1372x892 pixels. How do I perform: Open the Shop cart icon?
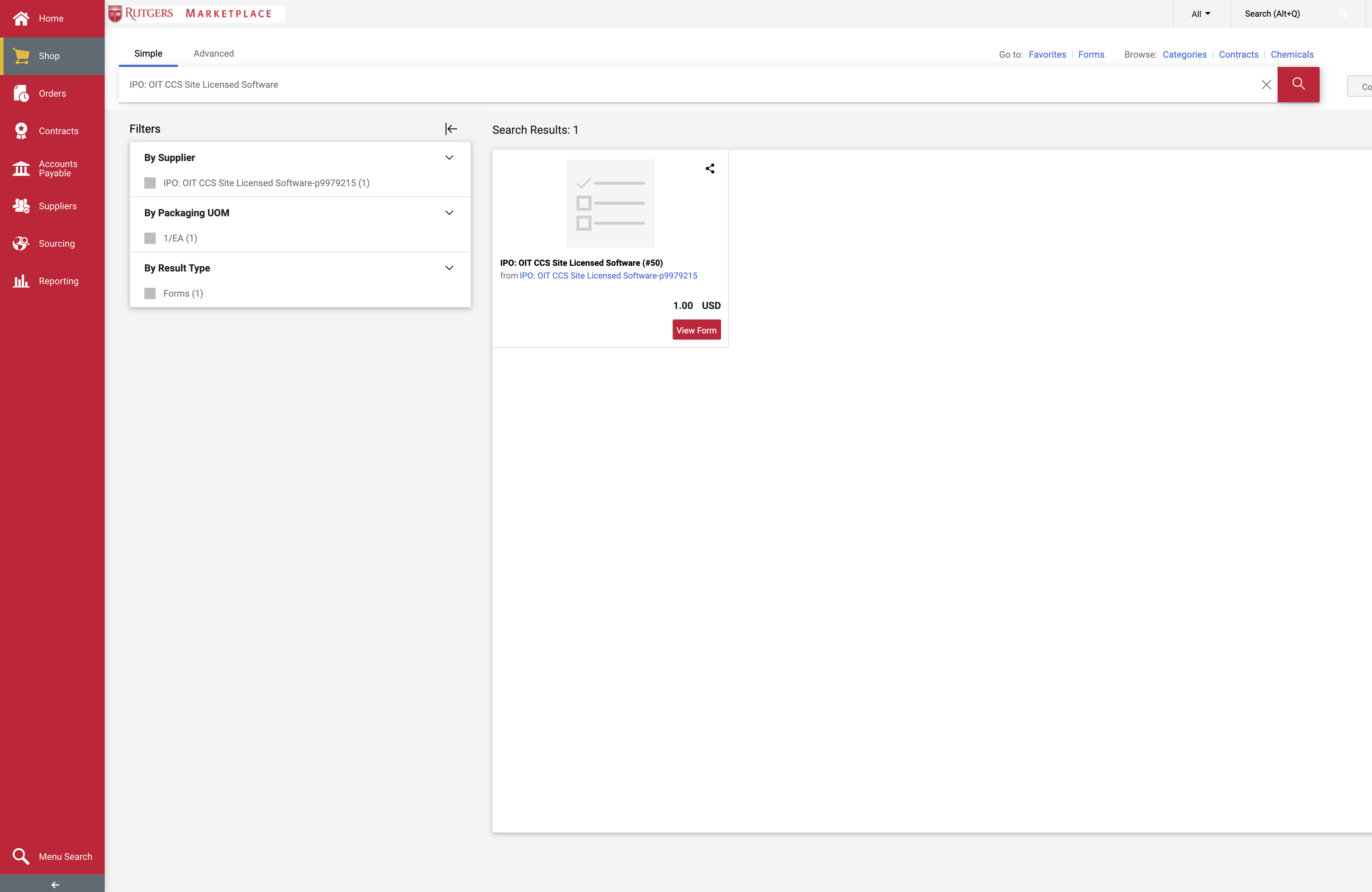tap(21, 56)
